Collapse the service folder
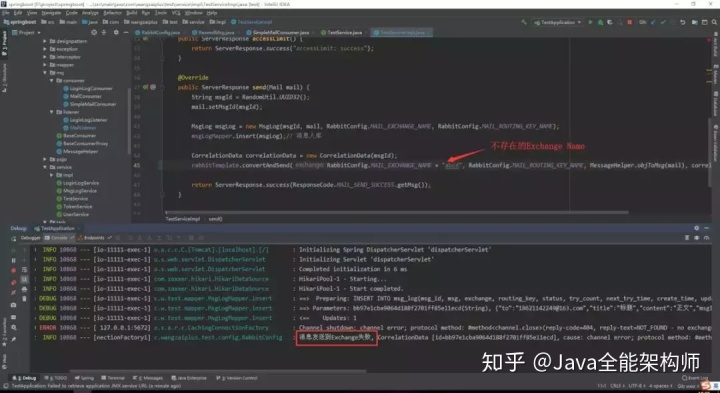Viewport: 720px width, 393px height. 45,167
